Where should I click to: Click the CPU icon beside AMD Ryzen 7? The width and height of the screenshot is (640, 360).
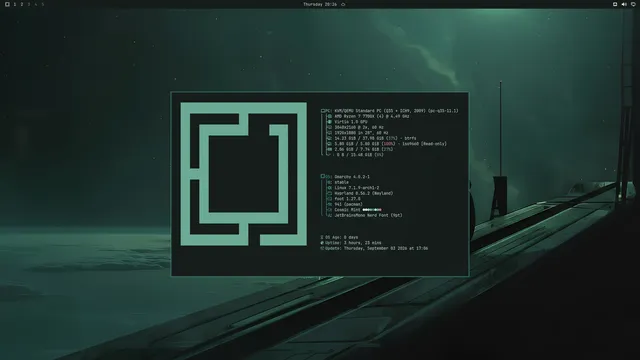329,116
